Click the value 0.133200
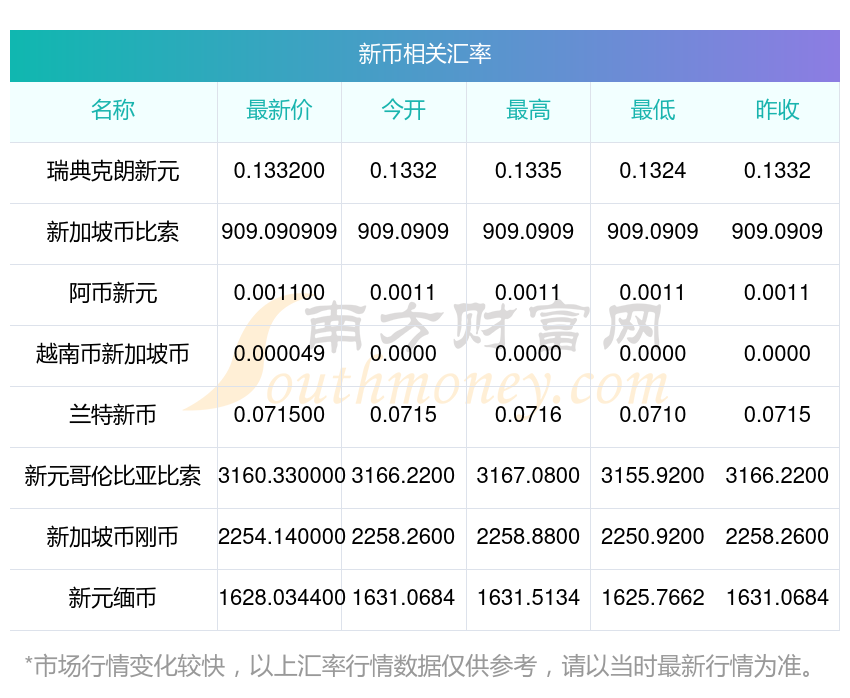This screenshot has width=850, height=698. pyautogui.click(x=279, y=171)
